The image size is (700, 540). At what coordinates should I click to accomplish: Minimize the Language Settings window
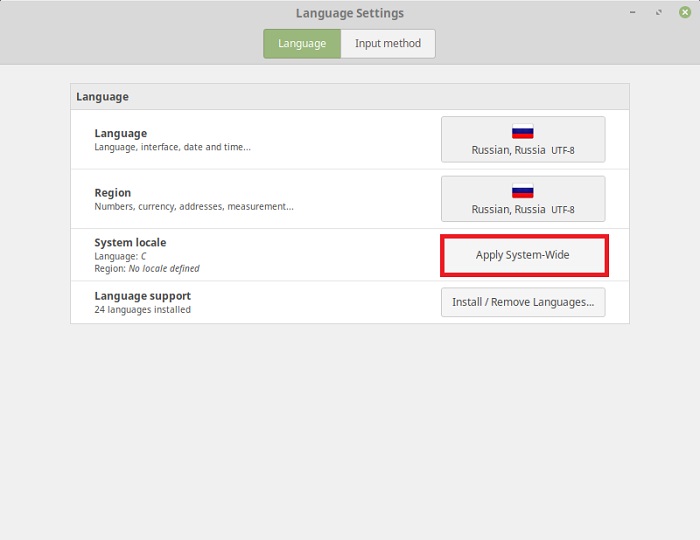[x=632, y=12]
